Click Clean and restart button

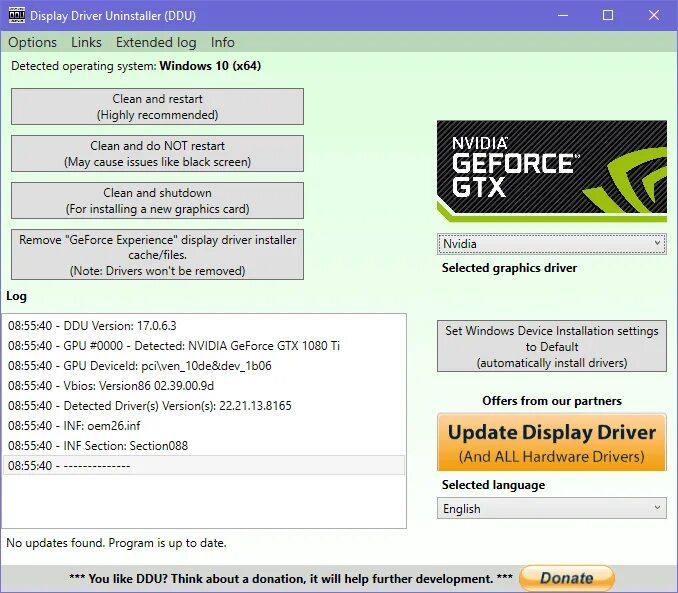tap(157, 107)
